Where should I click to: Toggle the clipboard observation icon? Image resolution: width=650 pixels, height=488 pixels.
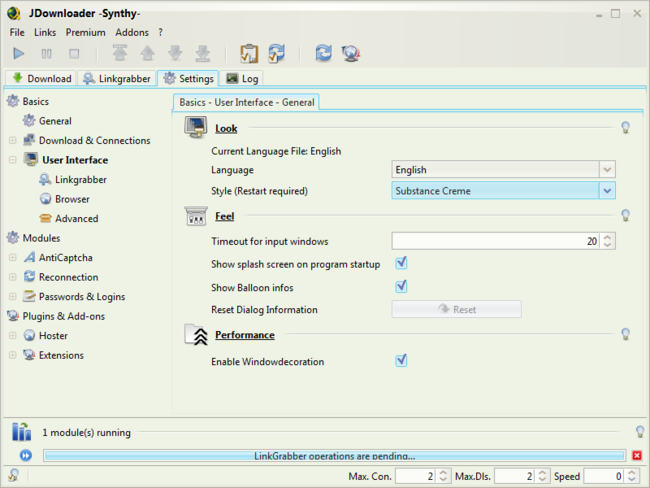click(x=249, y=53)
